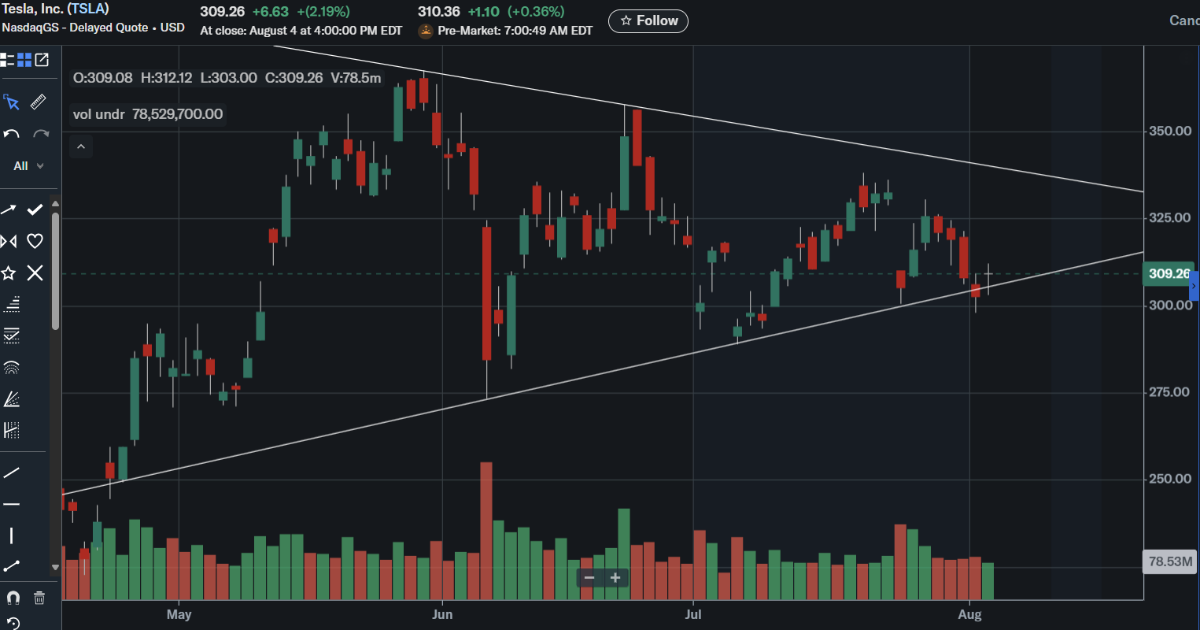Select the ruler measure tool
The width and height of the screenshot is (1200, 630).
(x=38, y=102)
